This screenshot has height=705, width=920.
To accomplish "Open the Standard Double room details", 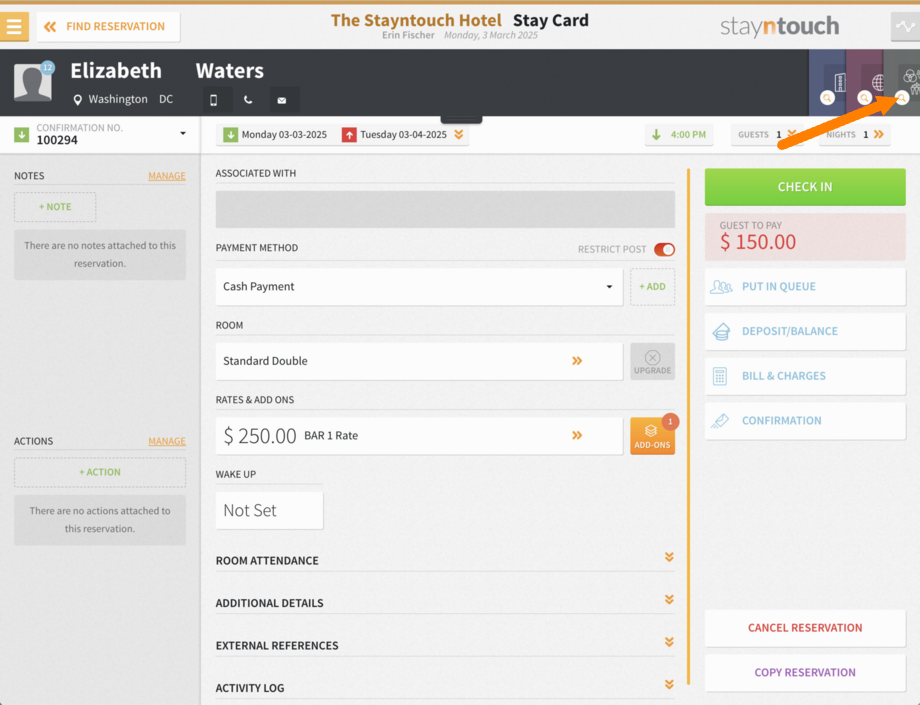I will (x=419, y=361).
